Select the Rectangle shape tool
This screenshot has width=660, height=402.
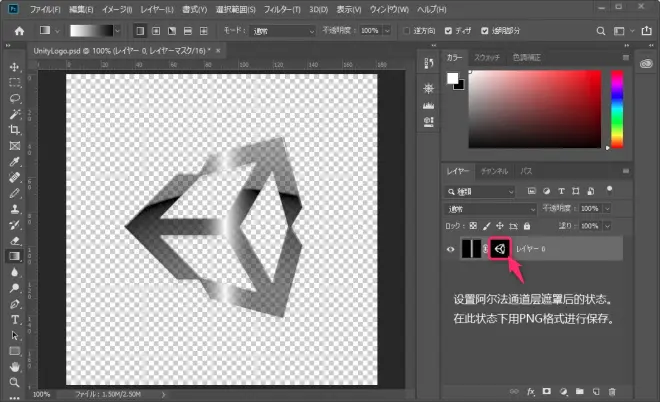click(x=15, y=351)
